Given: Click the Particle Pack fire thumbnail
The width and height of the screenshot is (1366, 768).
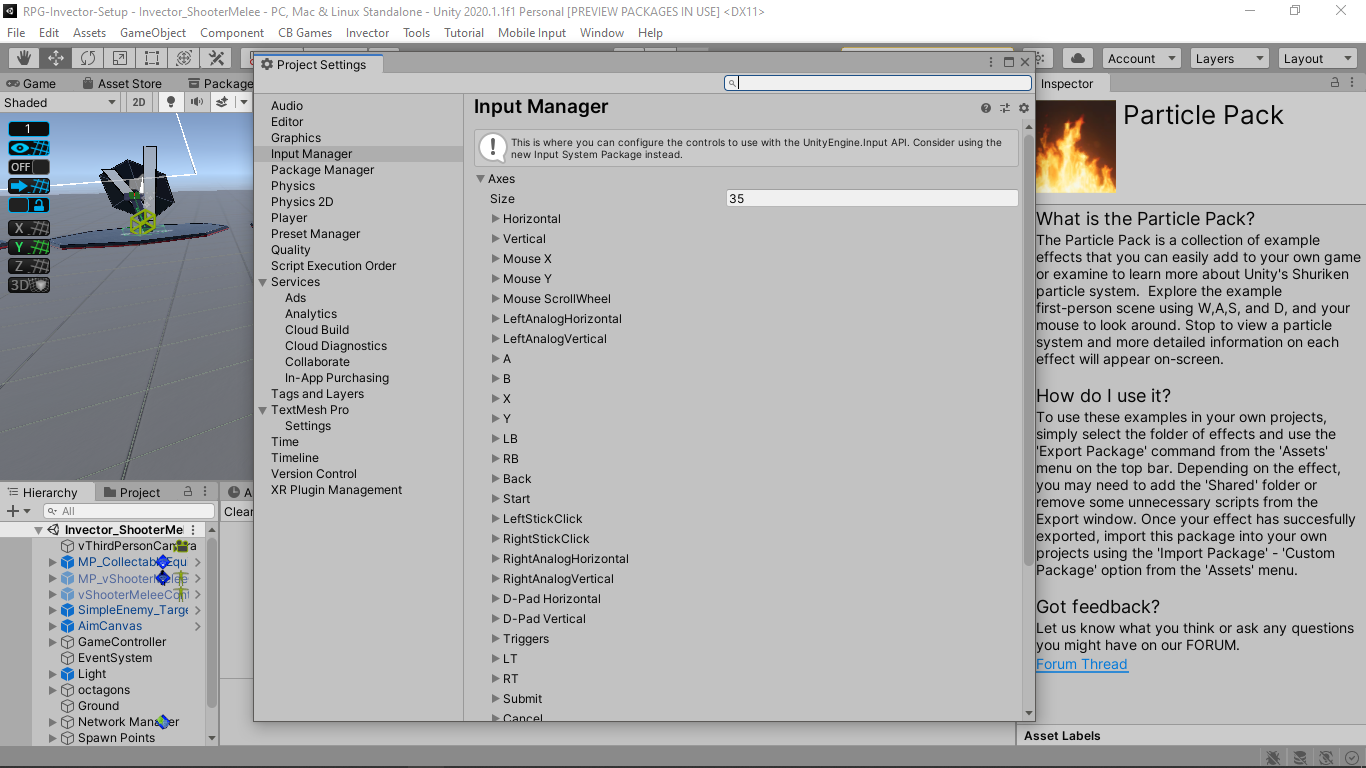Looking at the screenshot, I should pyautogui.click(x=1076, y=147).
